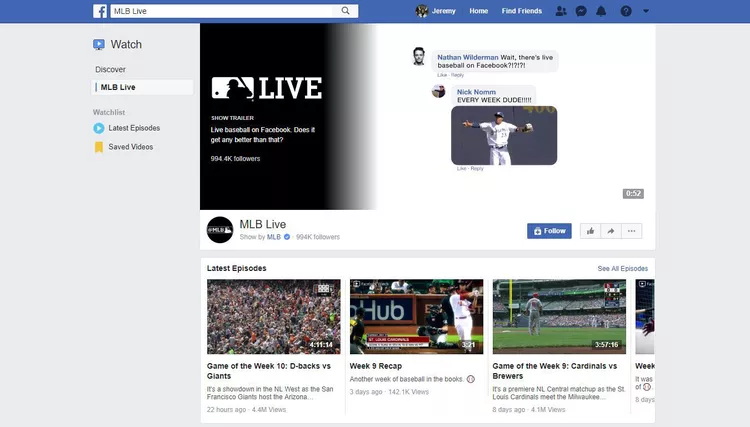Click the search magnifier icon
This screenshot has width=750, height=427.
pos(345,11)
